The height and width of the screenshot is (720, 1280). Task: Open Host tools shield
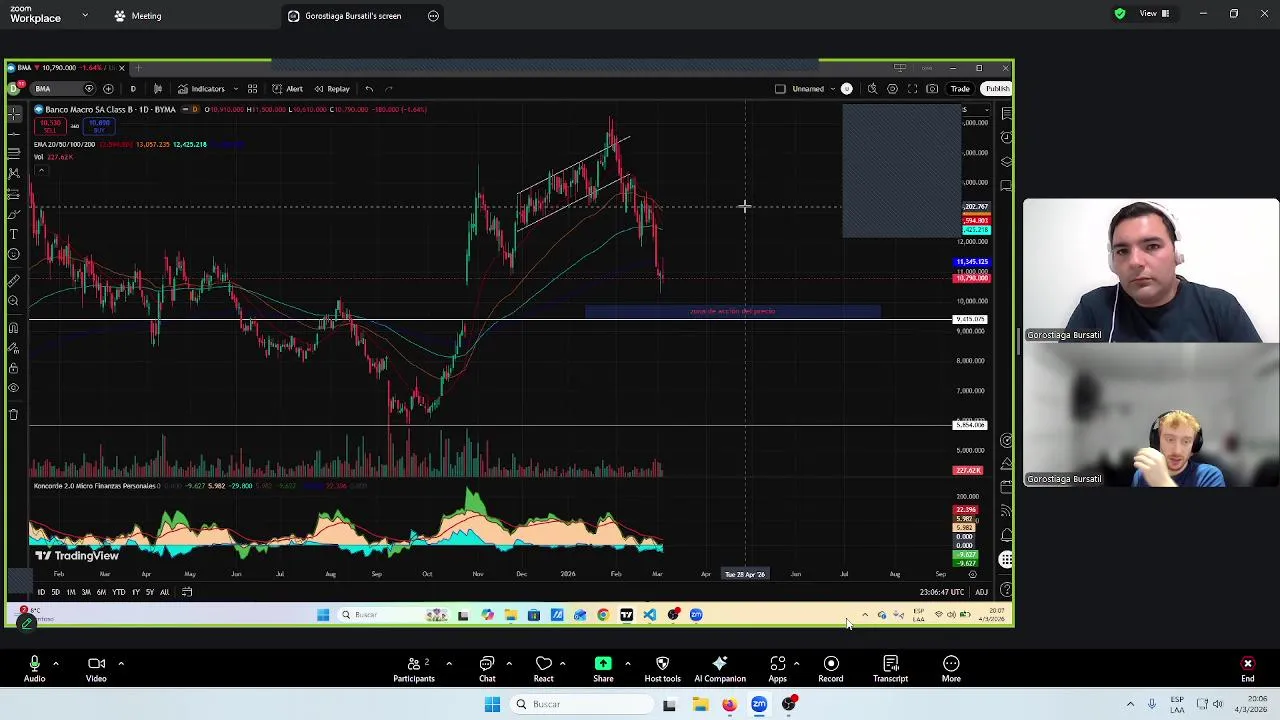point(662,669)
